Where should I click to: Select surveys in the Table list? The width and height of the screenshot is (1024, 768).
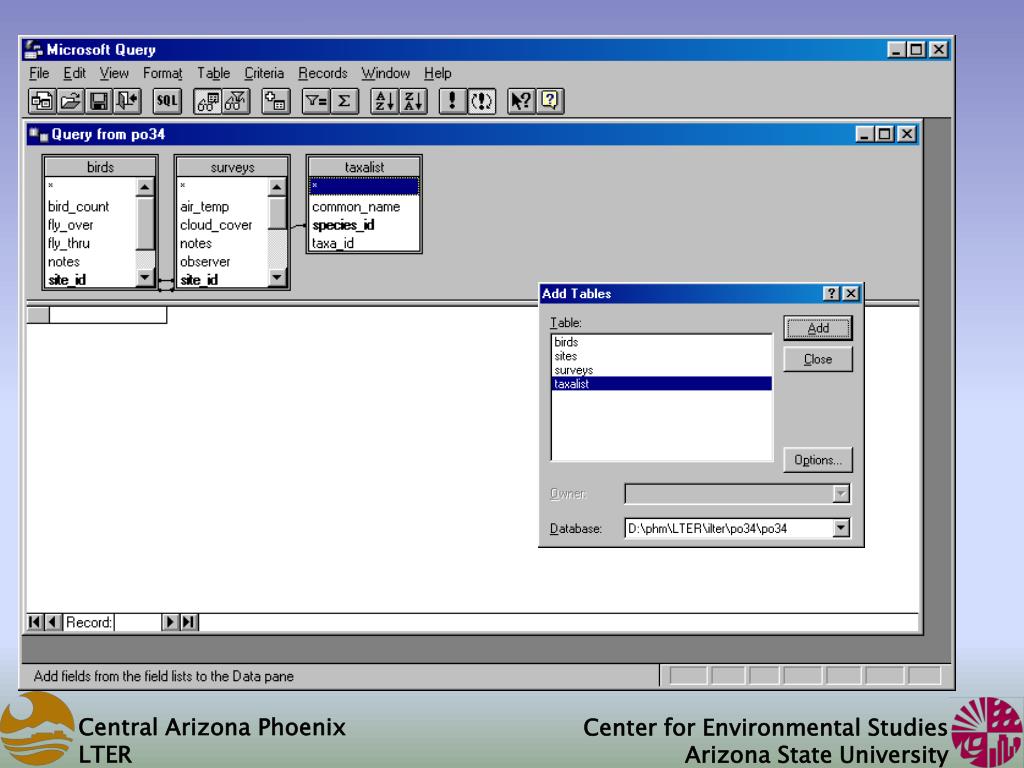662,370
